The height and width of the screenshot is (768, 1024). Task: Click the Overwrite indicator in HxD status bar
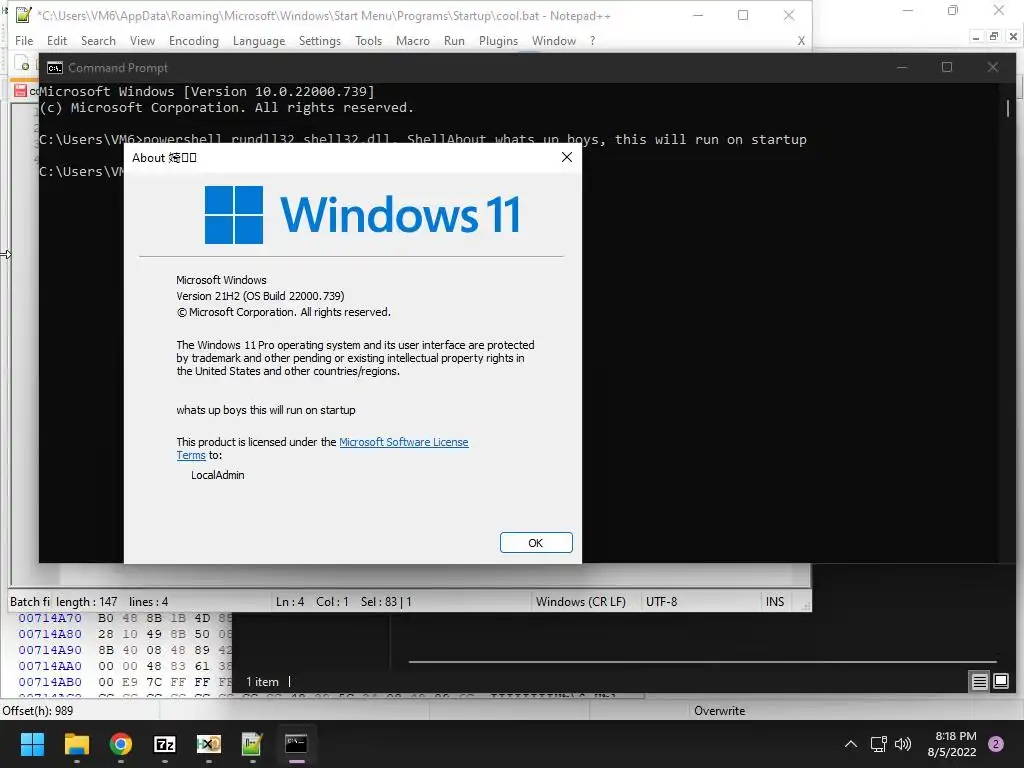[719, 711]
